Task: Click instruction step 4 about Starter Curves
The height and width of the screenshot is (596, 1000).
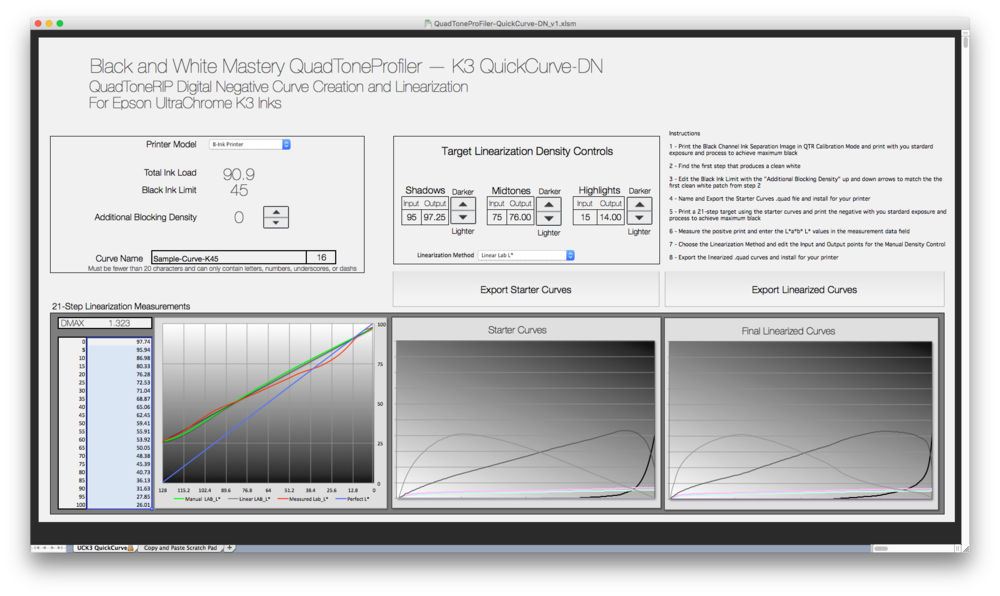Action: [x=769, y=198]
